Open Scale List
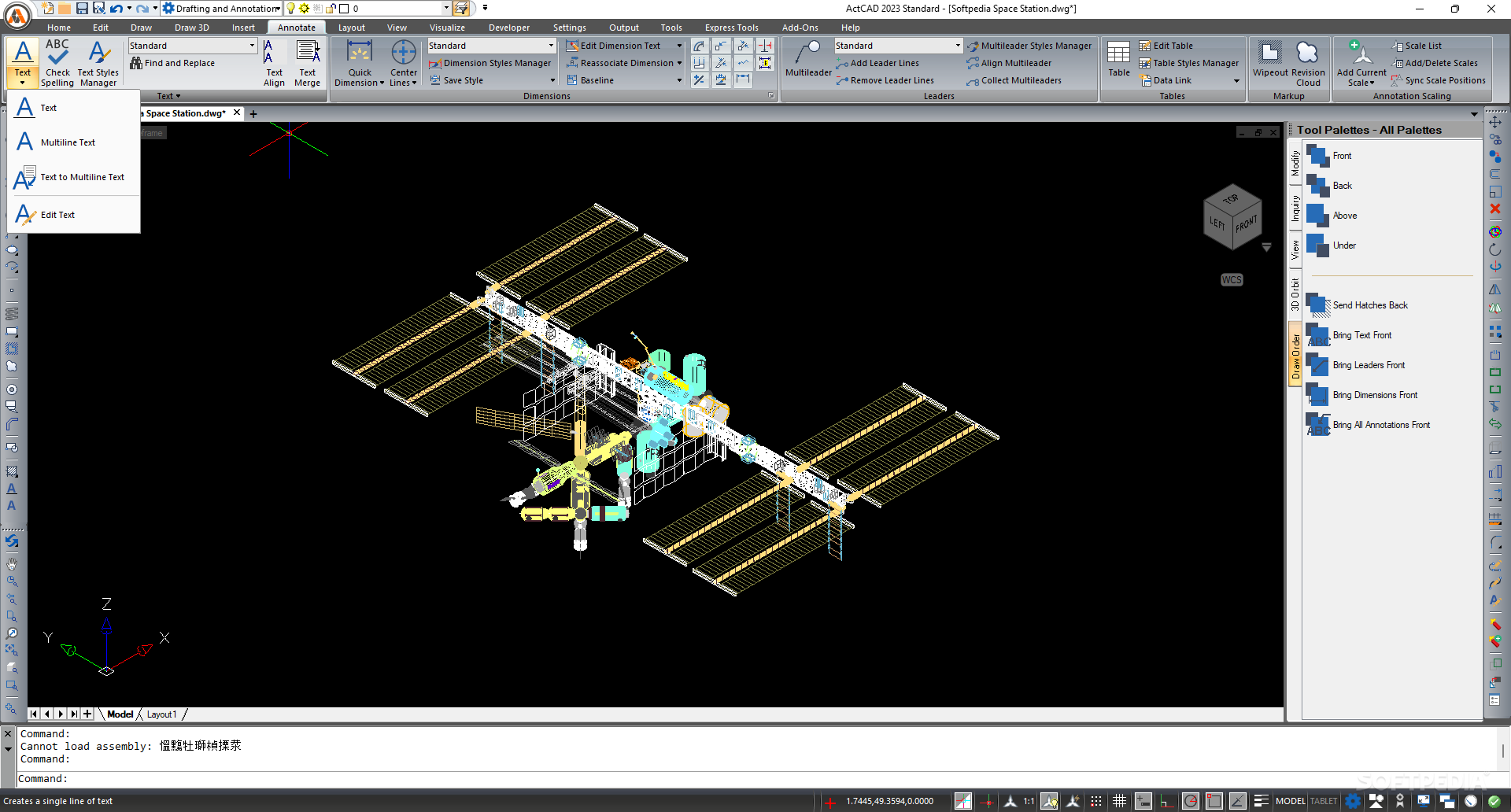 pyautogui.click(x=1417, y=46)
